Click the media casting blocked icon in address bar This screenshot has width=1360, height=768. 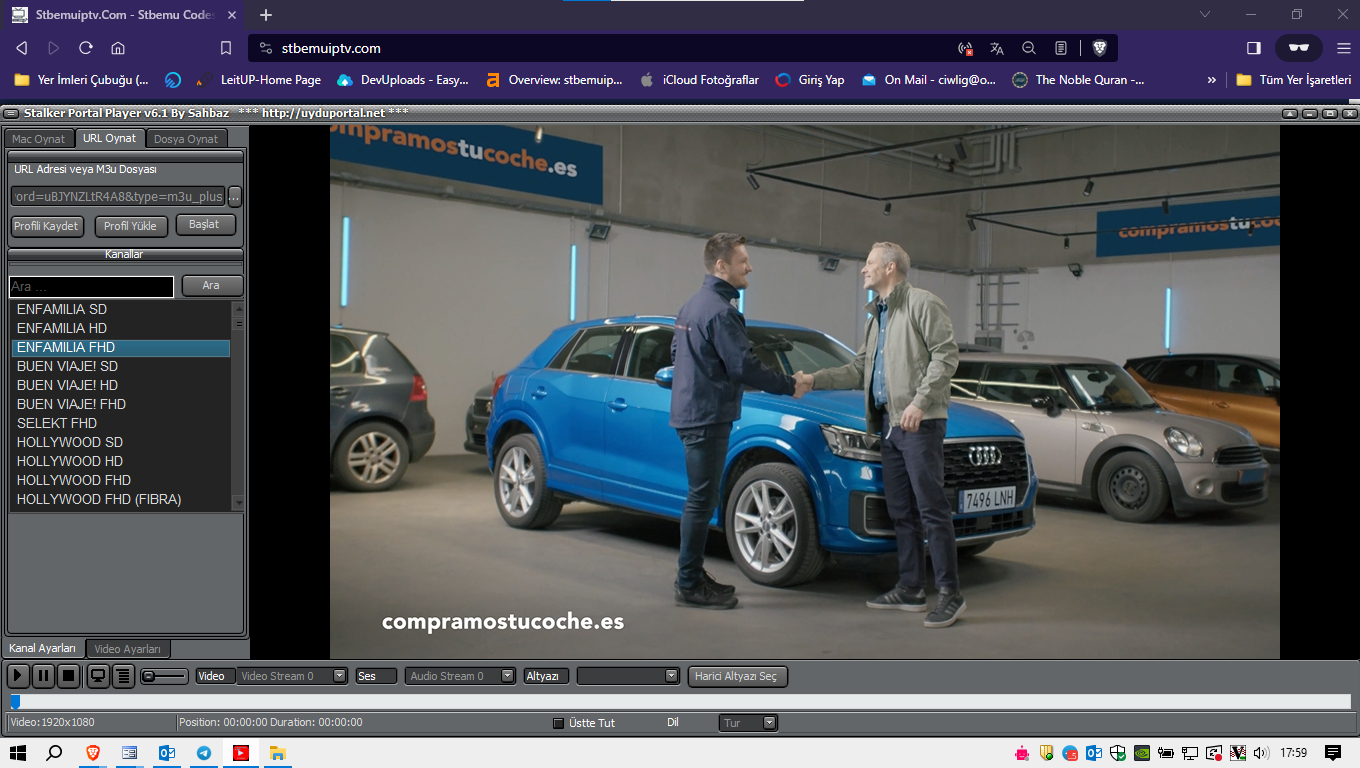pyautogui.click(x=965, y=48)
